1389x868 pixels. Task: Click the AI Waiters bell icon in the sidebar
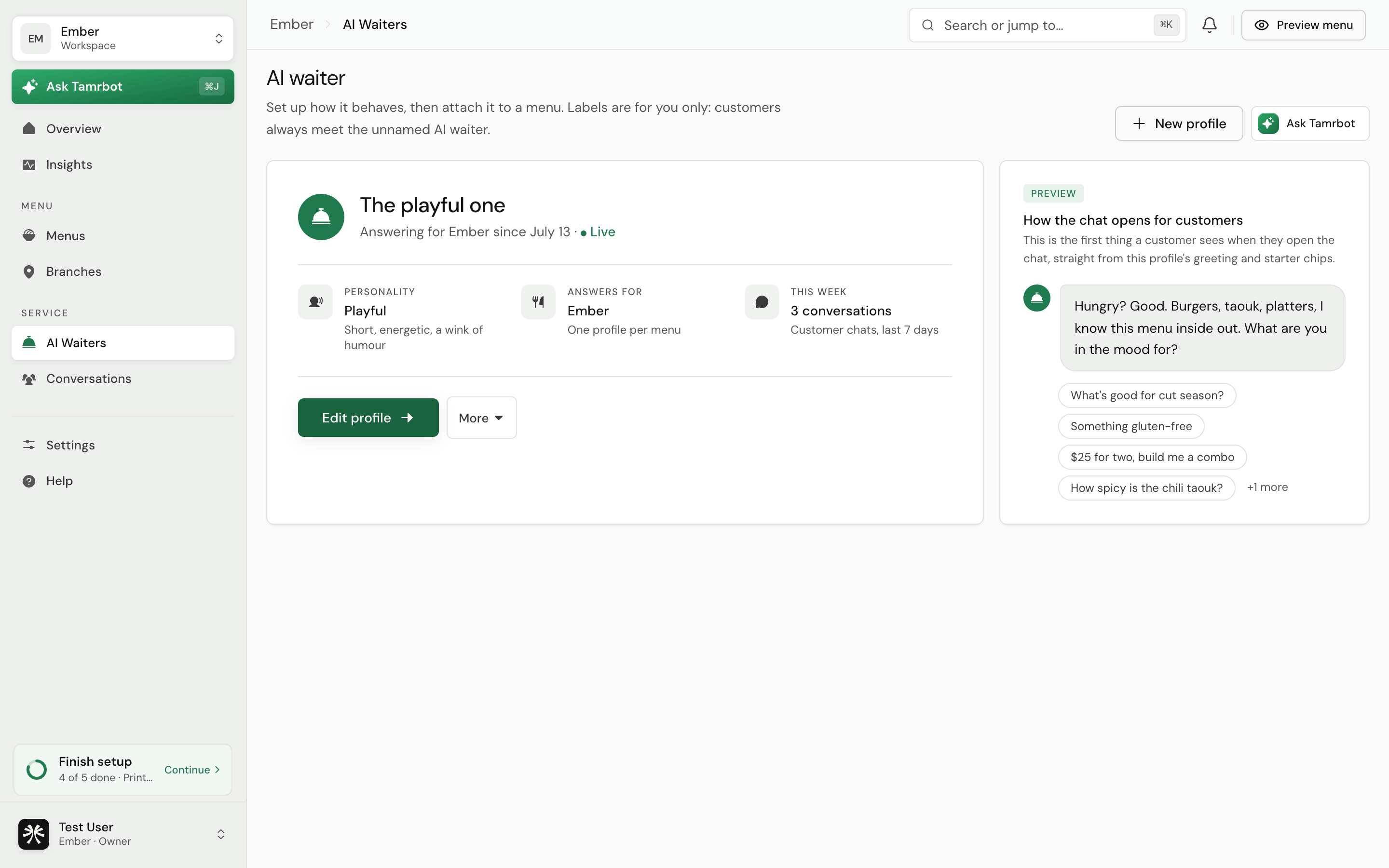tap(29, 343)
